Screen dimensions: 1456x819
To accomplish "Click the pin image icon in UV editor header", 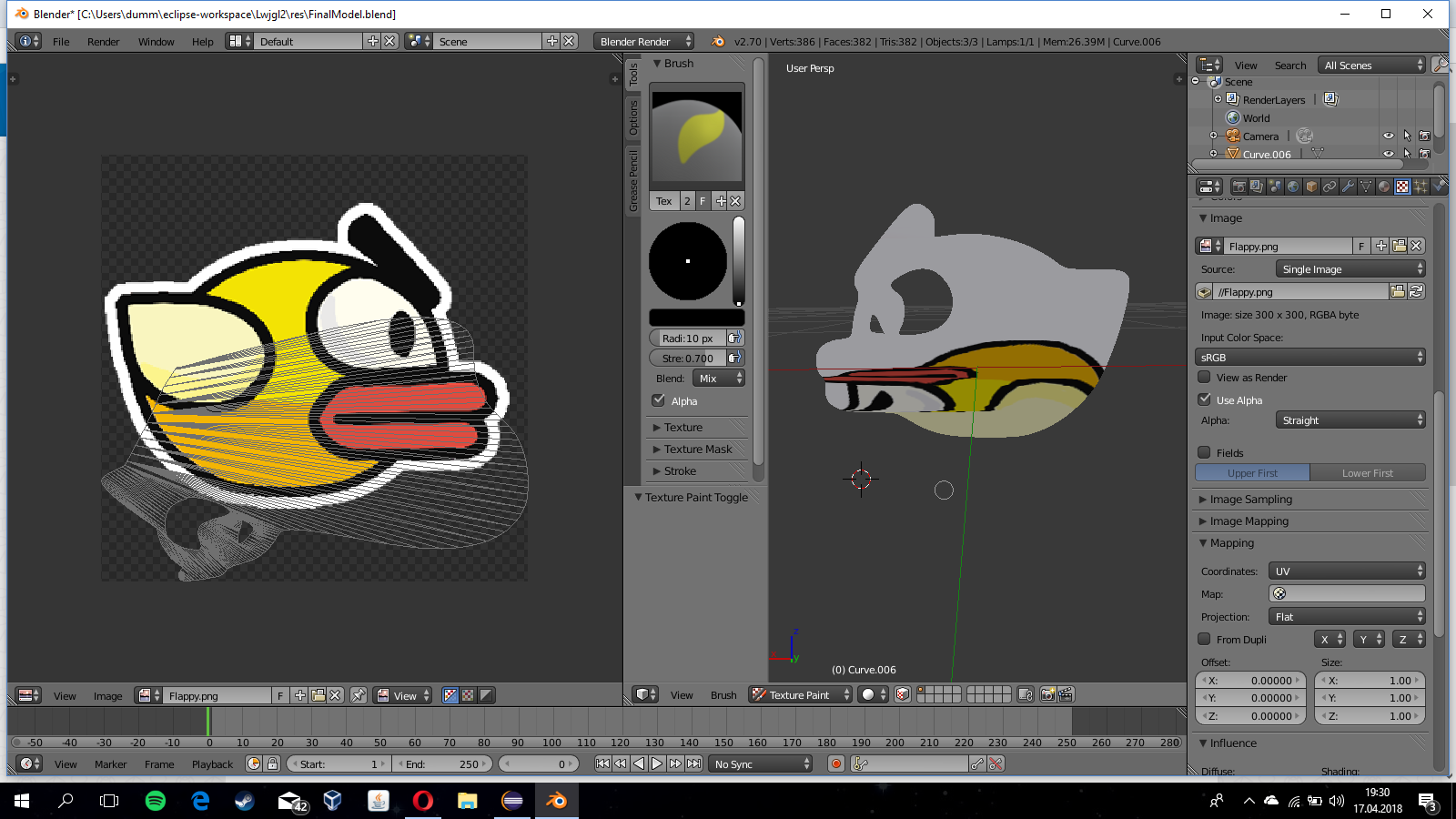I will pos(359,695).
